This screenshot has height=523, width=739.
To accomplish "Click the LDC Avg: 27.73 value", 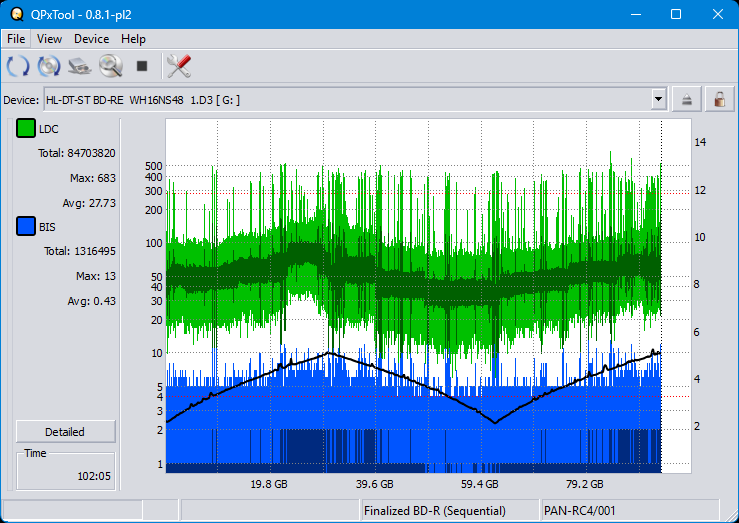I will pyautogui.click(x=89, y=203).
